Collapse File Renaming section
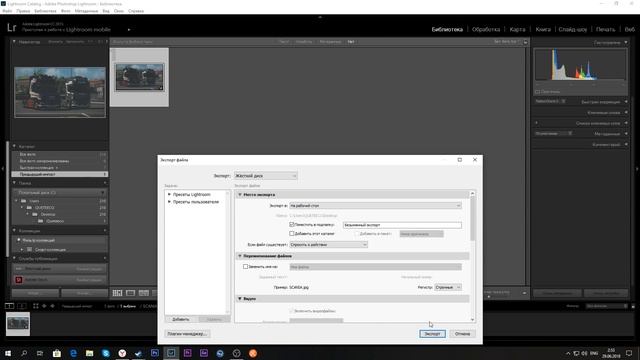640x360 pixels. tap(240, 256)
